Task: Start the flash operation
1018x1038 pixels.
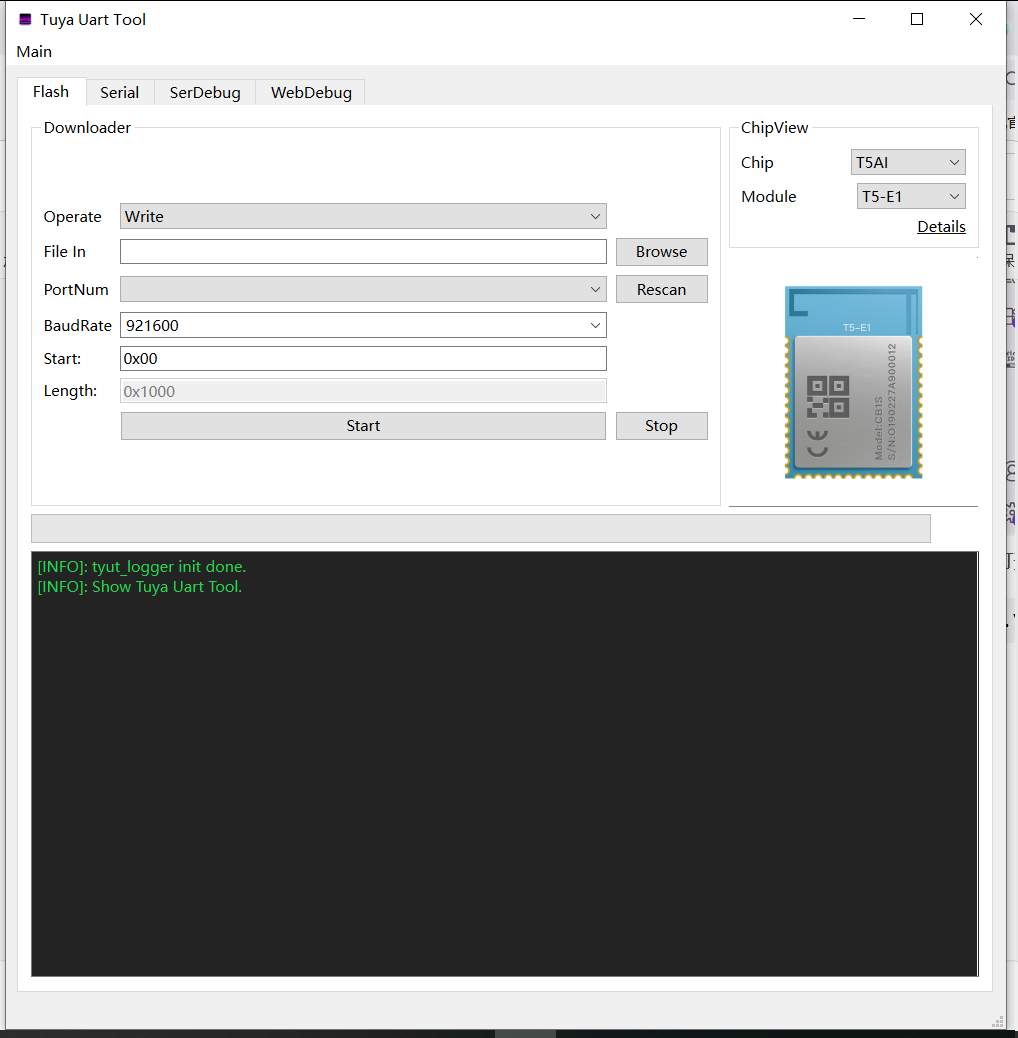Action: pyautogui.click(x=363, y=426)
